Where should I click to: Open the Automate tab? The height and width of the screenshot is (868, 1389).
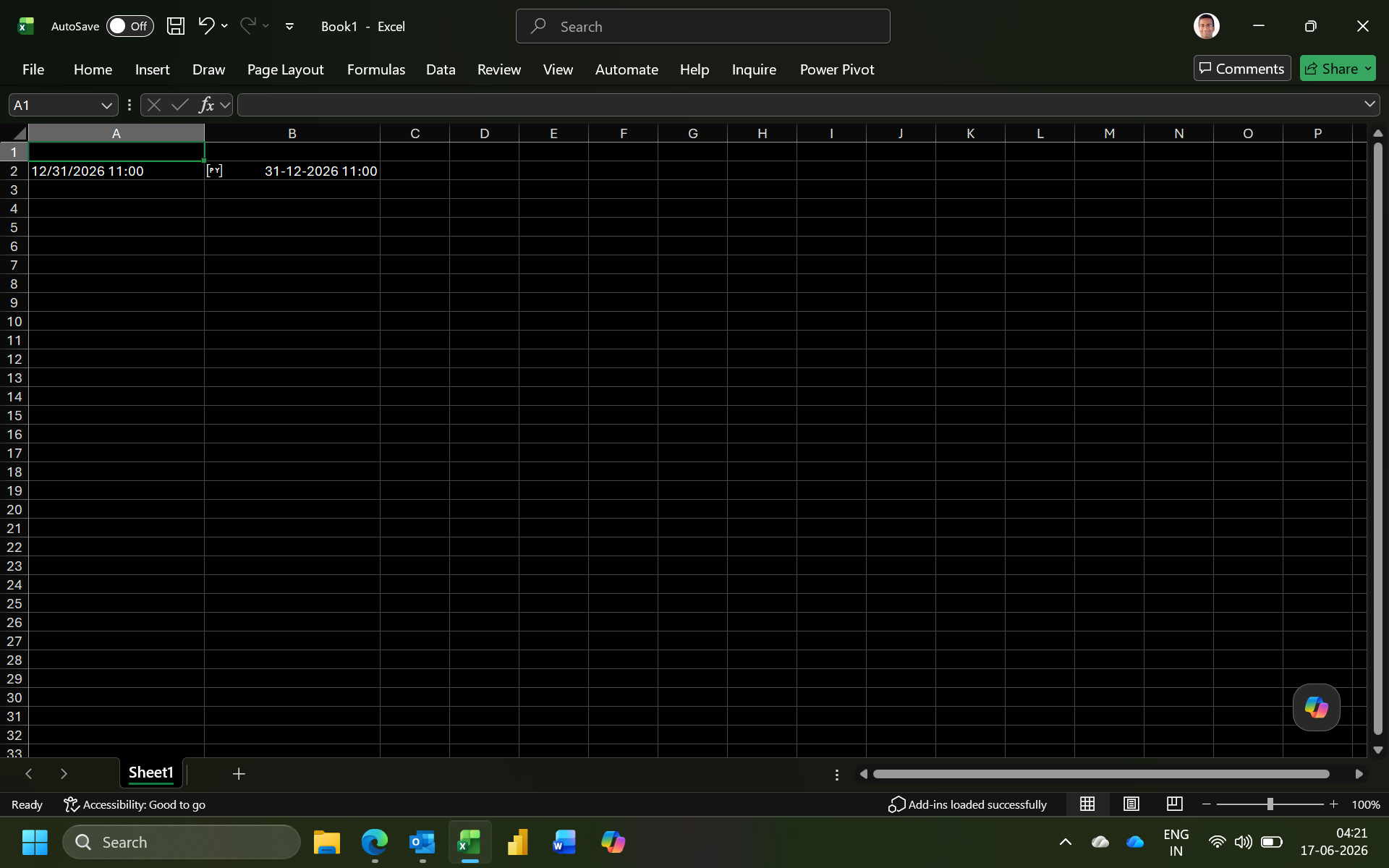click(626, 69)
